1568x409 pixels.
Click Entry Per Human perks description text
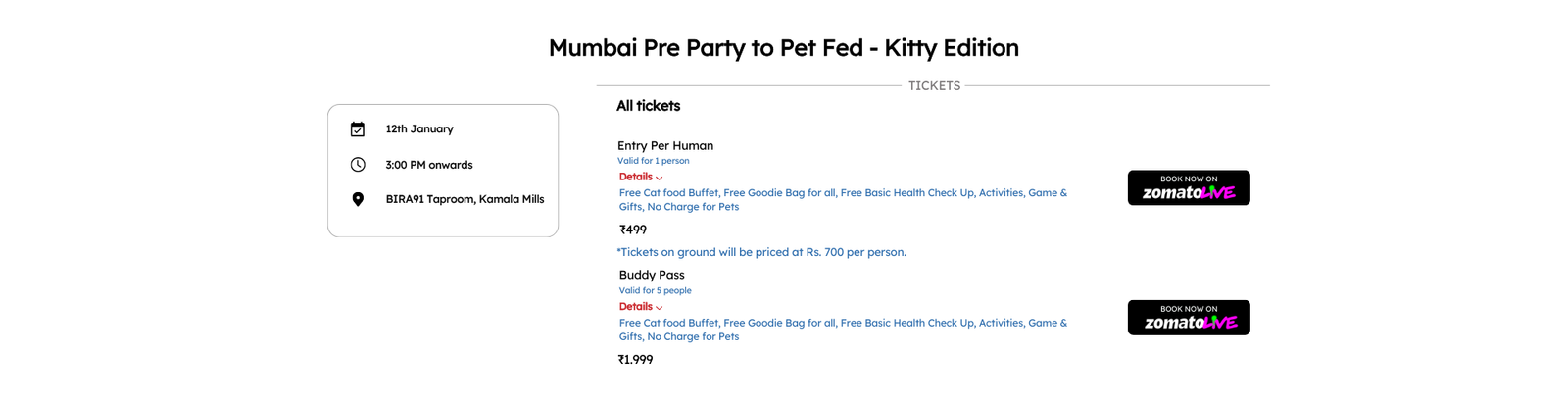tap(844, 200)
